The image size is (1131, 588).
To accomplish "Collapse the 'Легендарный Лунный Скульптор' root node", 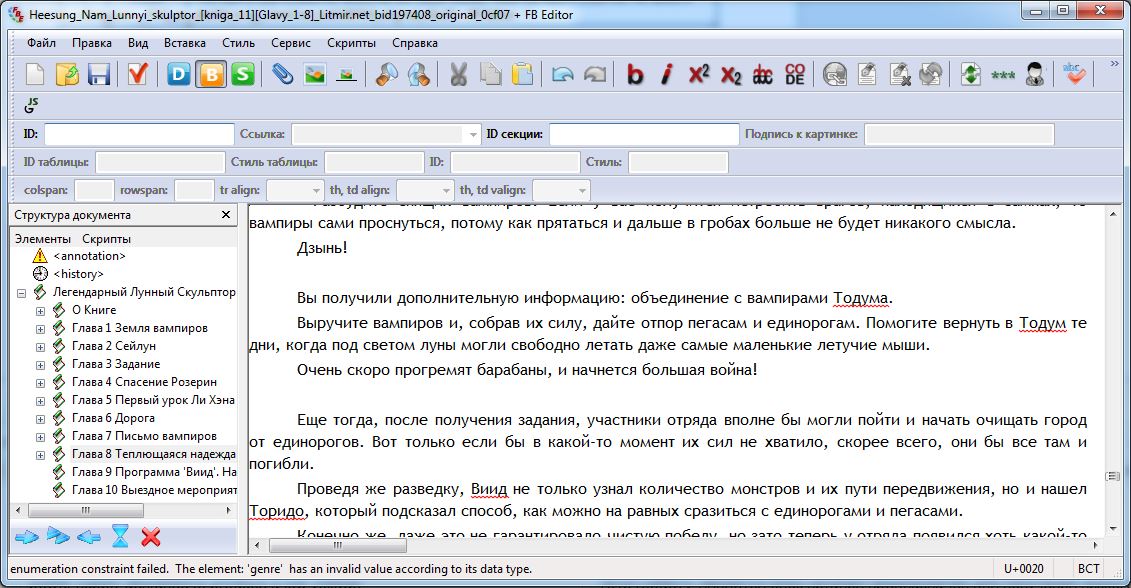I will pyautogui.click(x=22, y=292).
